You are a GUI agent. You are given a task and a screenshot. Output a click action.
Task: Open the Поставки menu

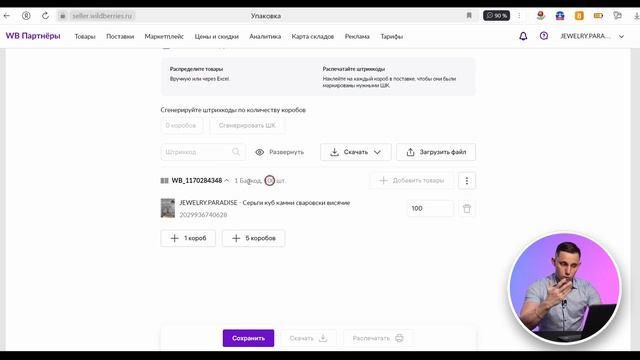[120, 36]
